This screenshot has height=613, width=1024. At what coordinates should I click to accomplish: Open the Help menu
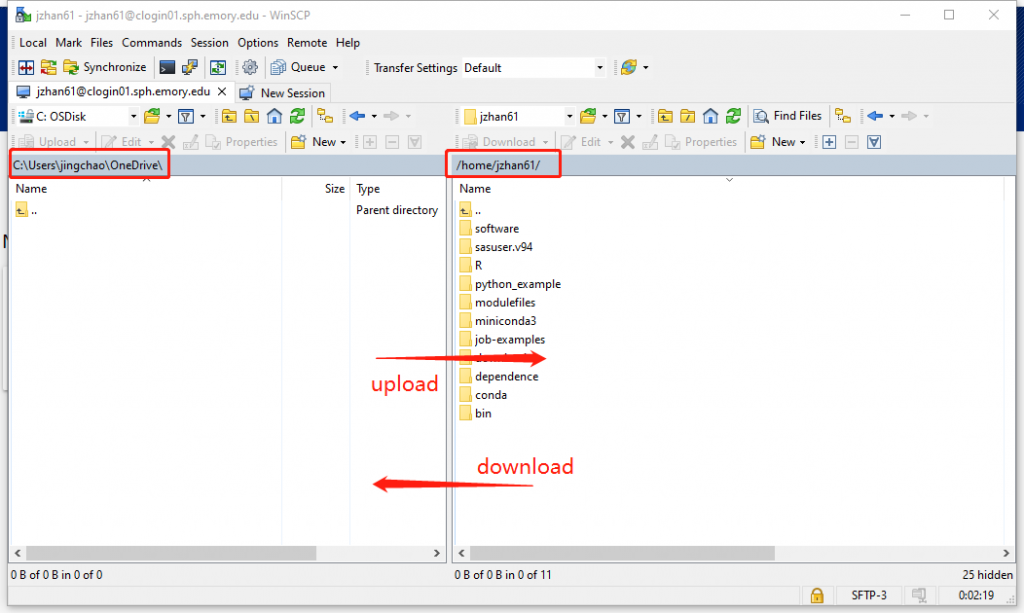coord(347,42)
